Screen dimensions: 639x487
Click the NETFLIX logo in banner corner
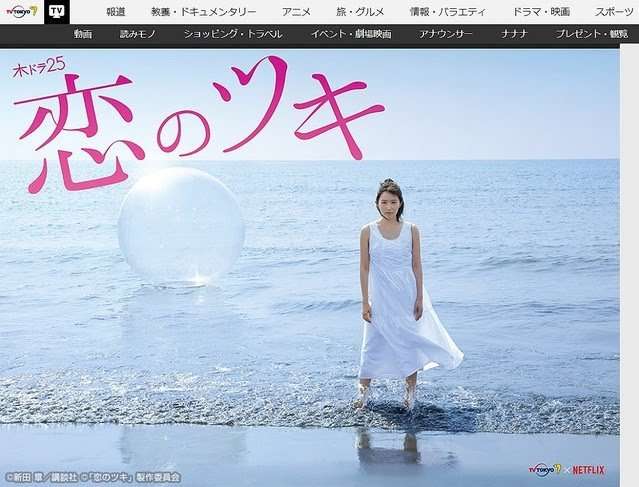588,470
